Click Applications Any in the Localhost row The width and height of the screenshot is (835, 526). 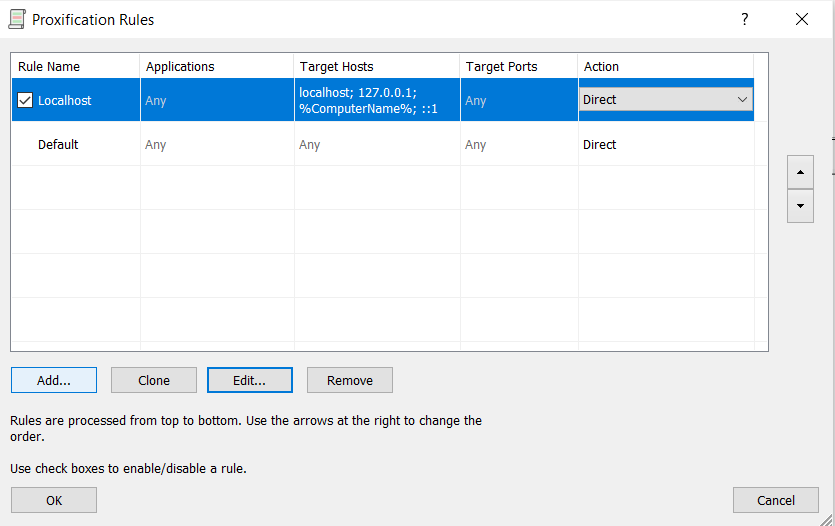pyautogui.click(x=155, y=101)
